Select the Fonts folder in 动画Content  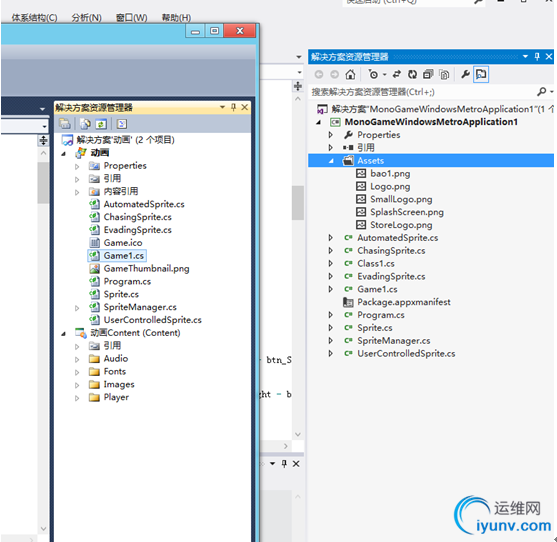point(115,372)
